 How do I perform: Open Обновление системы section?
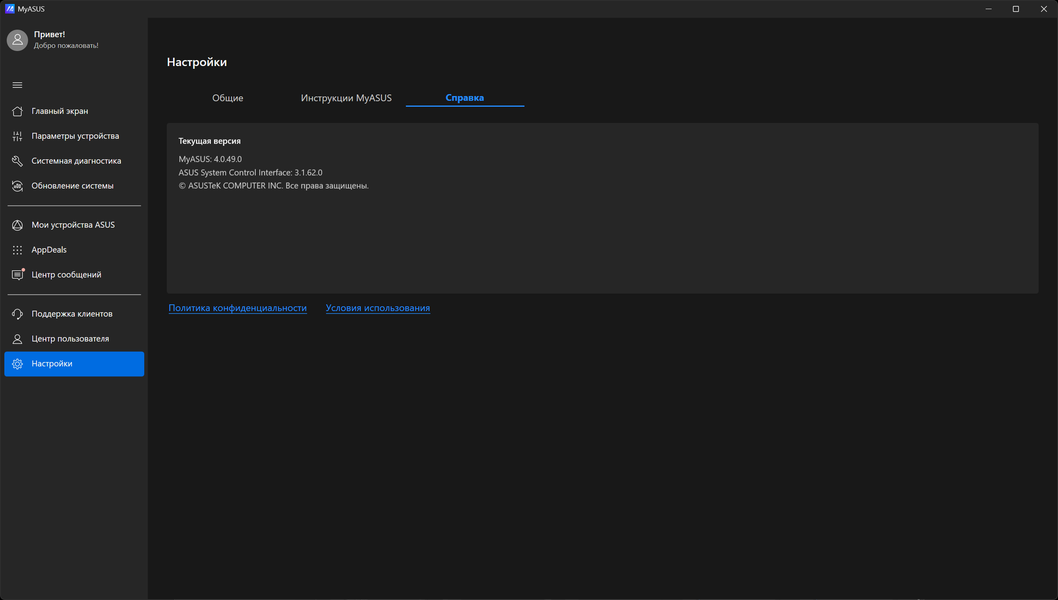tap(72, 186)
